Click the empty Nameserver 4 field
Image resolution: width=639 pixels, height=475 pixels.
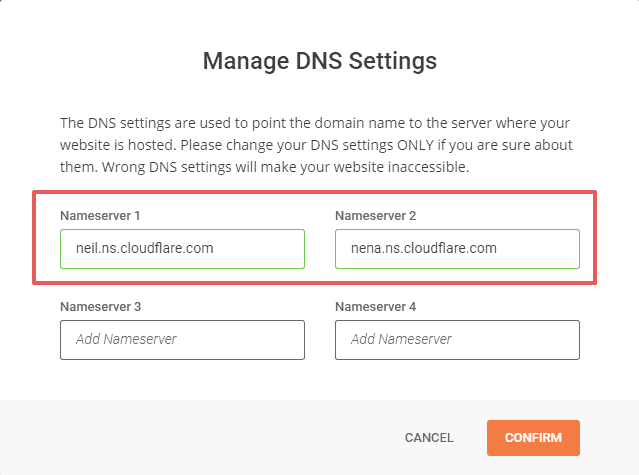coord(457,340)
